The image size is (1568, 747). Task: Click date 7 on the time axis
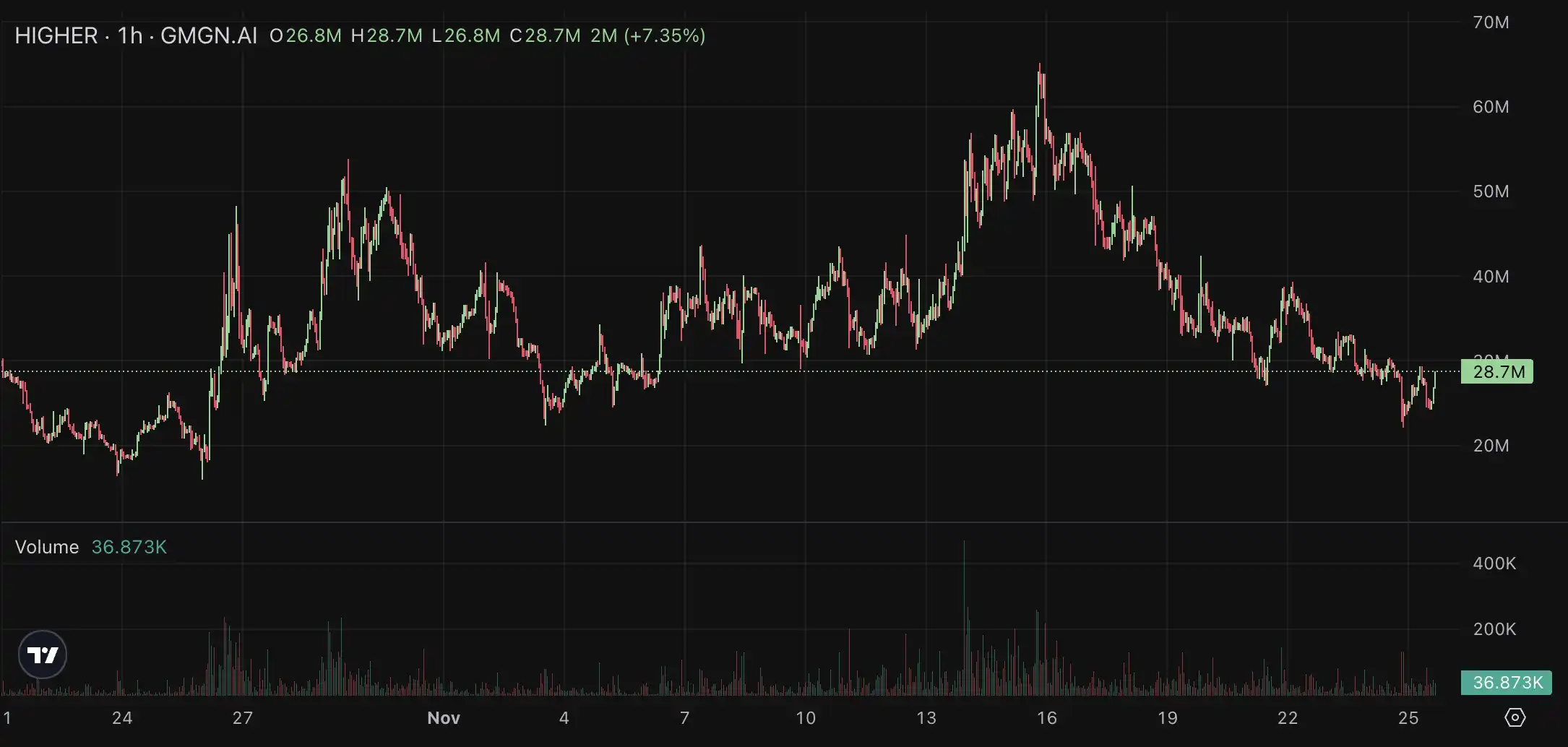684,717
